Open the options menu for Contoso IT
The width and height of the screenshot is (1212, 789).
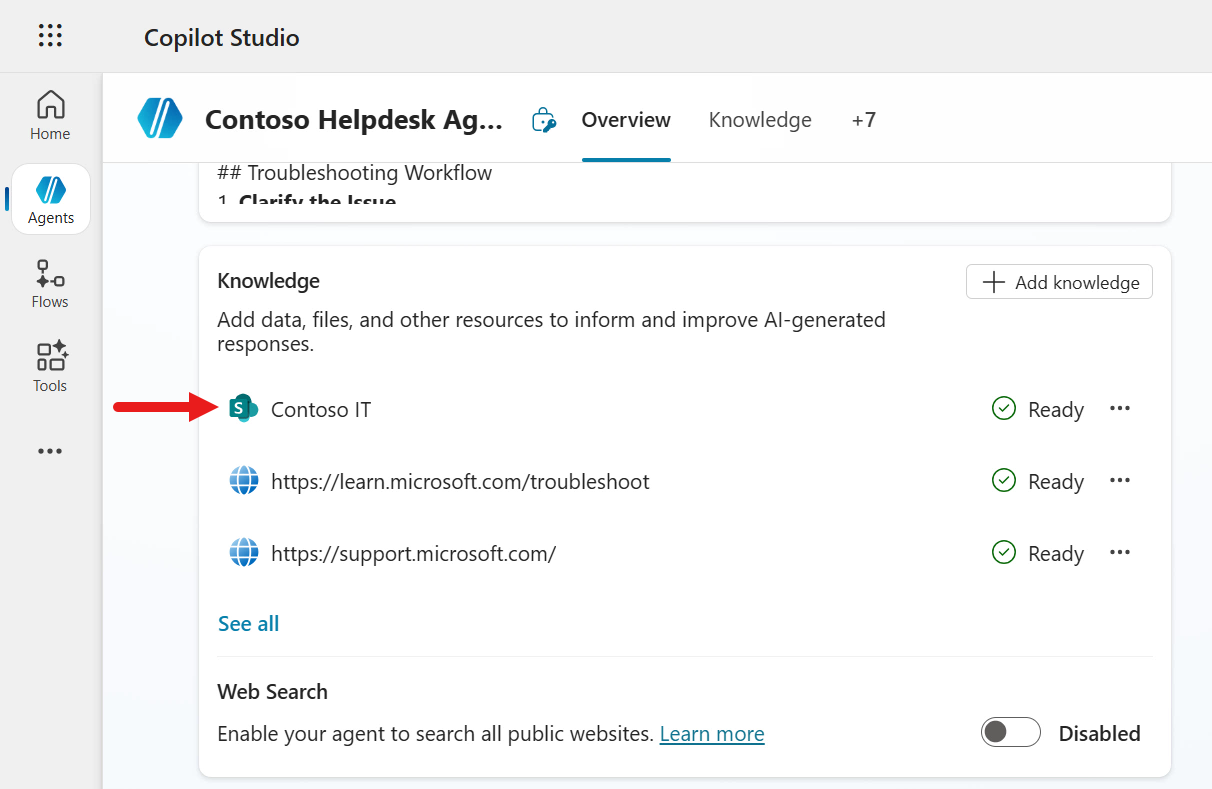tap(1120, 408)
